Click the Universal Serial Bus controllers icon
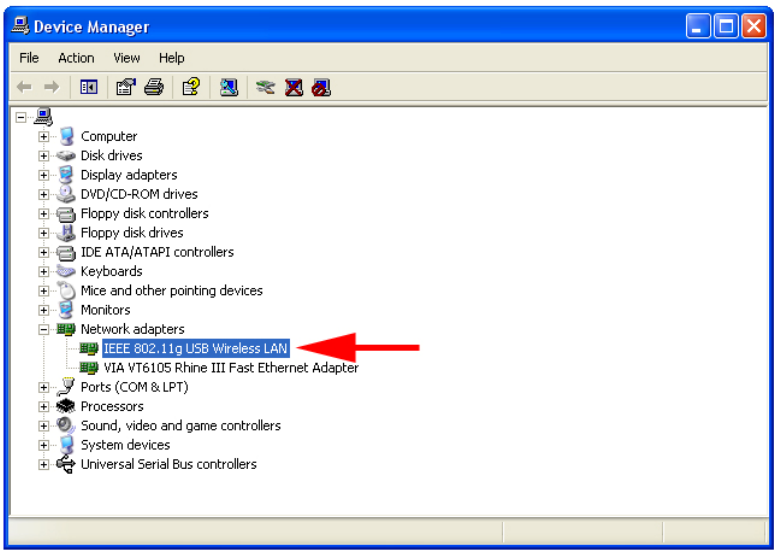This screenshot has width=780, height=557. pos(66,464)
